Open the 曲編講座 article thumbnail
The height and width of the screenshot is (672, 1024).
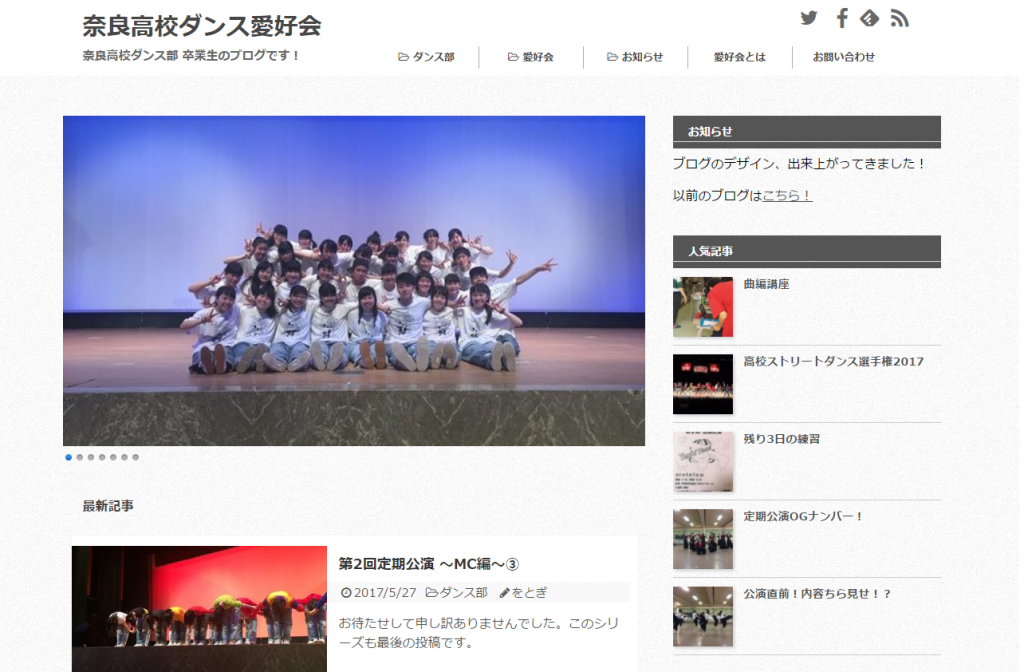coord(702,307)
